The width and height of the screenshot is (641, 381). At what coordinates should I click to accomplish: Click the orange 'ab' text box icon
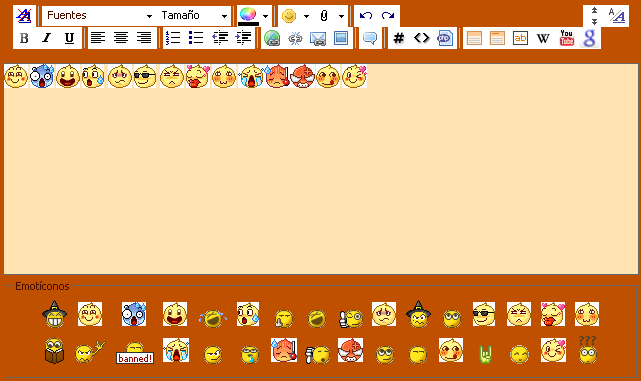pyautogui.click(x=520, y=38)
